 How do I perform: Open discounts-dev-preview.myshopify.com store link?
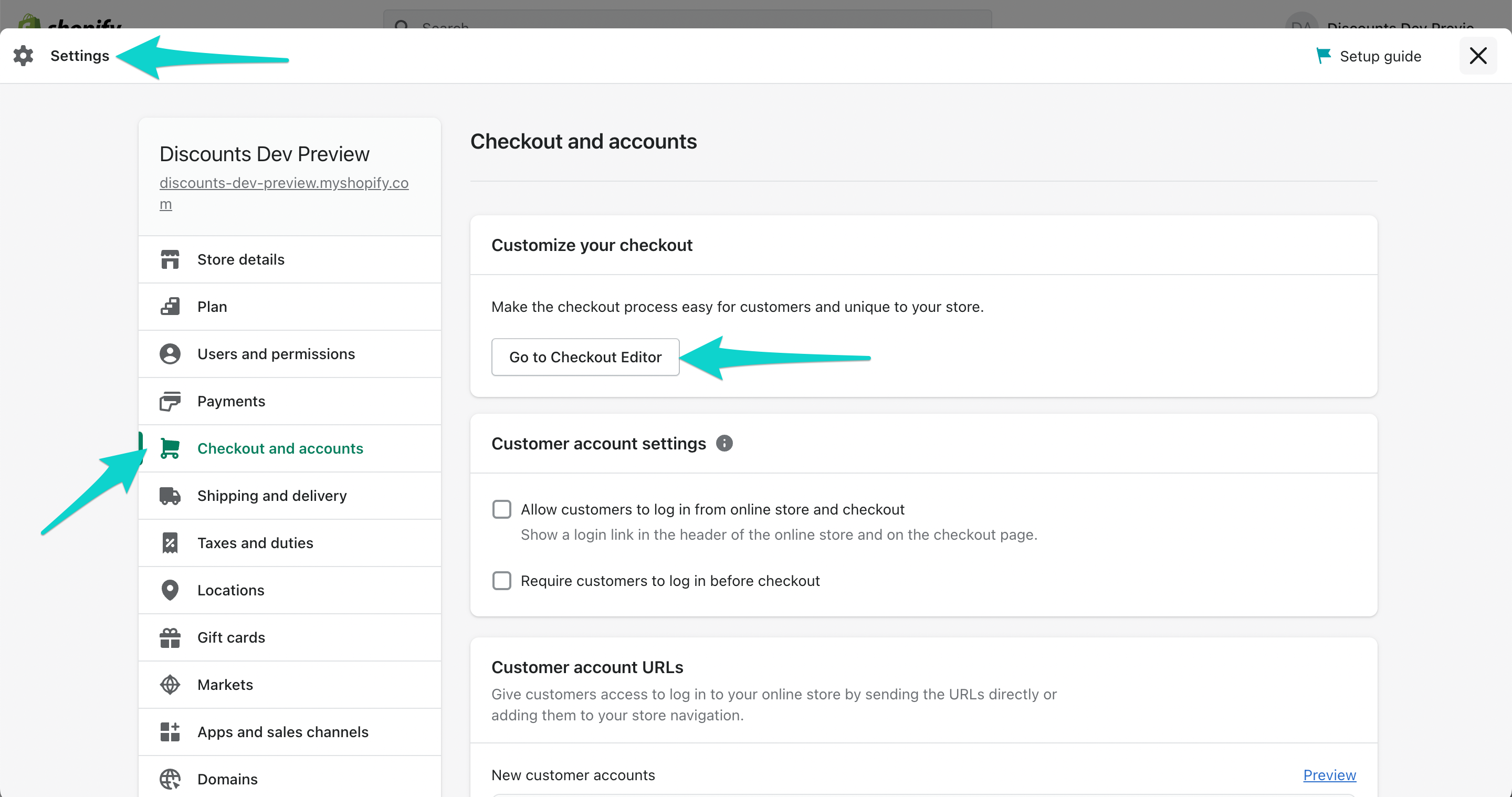[284, 193]
